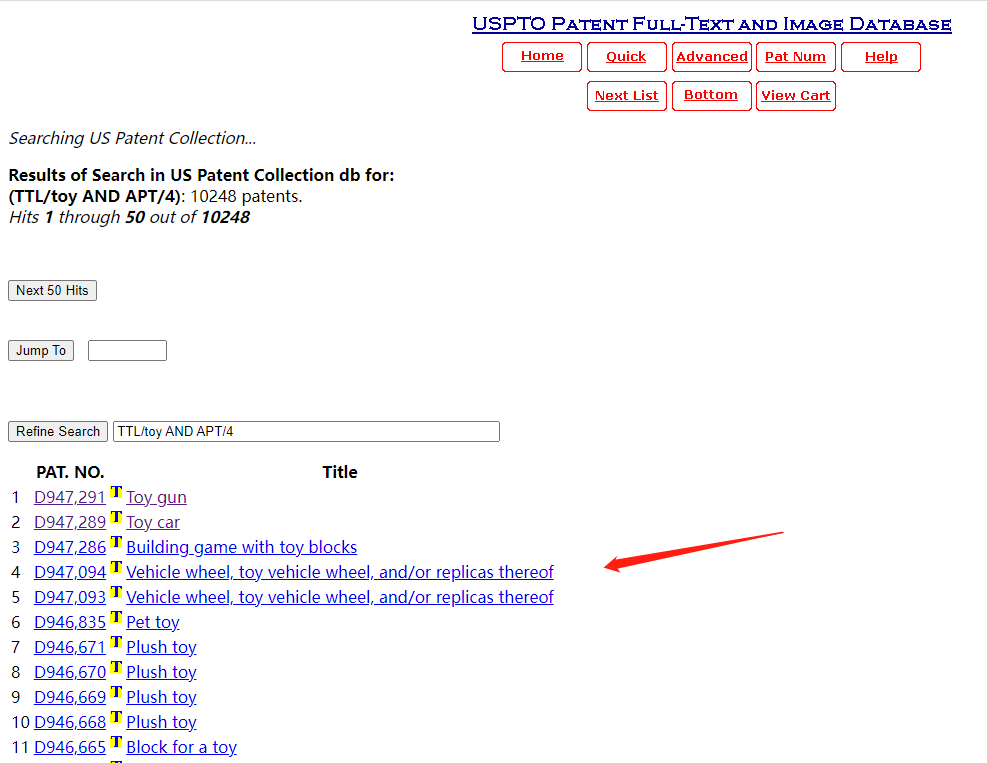Open the USPTO Patent Full-Text database header link
Viewport: 987px width, 763px height.
(712, 24)
